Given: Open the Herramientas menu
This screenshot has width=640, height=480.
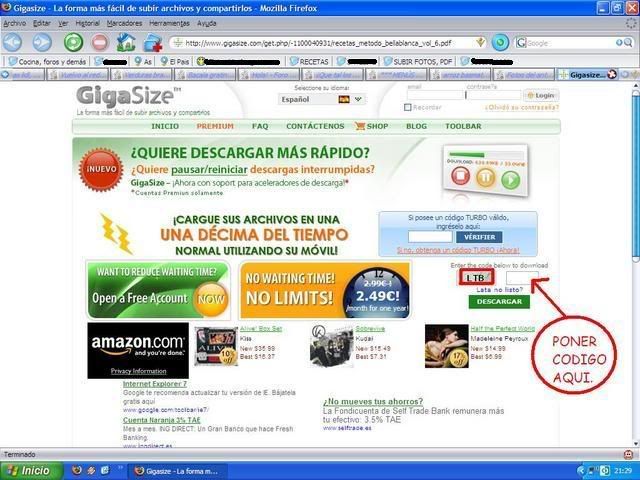Looking at the screenshot, I should [169, 23].
